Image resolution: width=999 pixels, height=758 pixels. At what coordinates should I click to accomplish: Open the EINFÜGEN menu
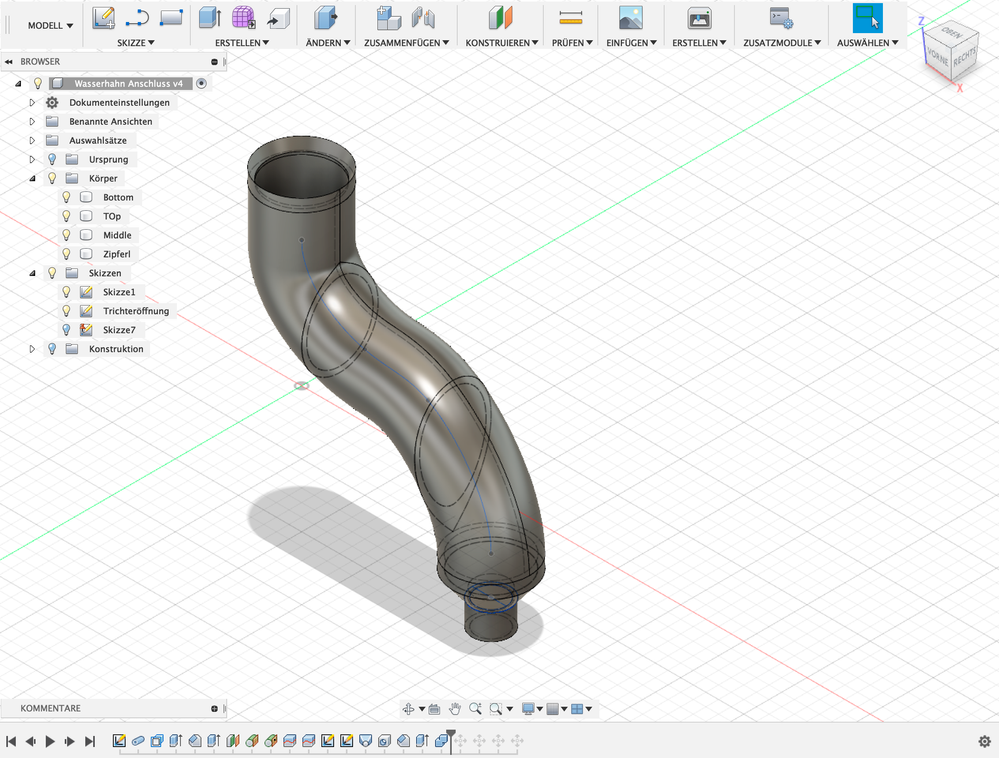pos(631,43)
